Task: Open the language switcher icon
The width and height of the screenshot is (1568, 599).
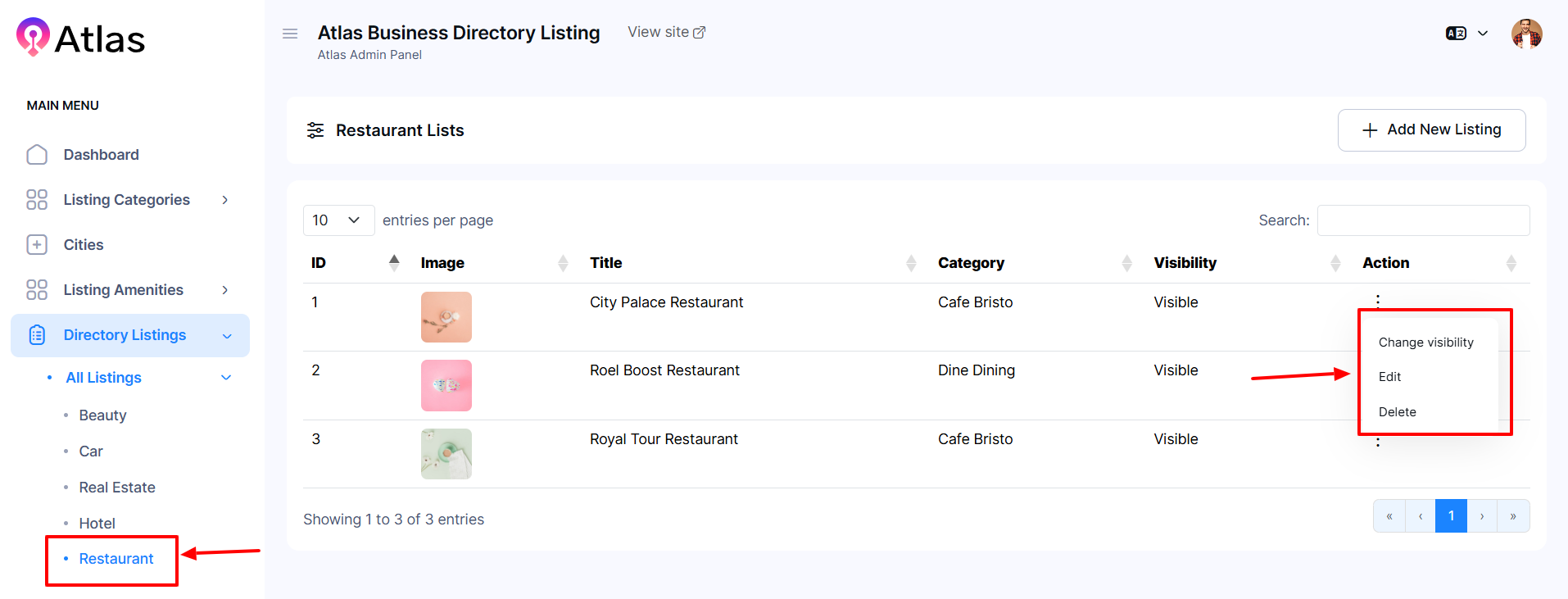Action: pos(1456,34)
